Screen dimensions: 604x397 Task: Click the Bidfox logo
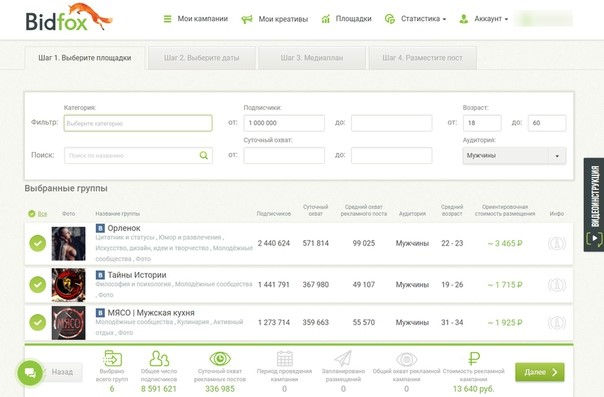(69, 18)
